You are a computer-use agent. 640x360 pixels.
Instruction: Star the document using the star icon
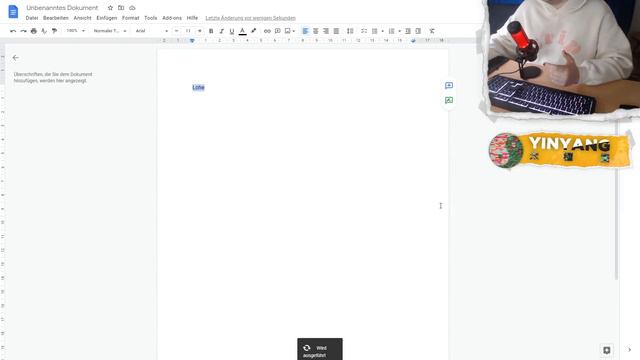[110, 8]
